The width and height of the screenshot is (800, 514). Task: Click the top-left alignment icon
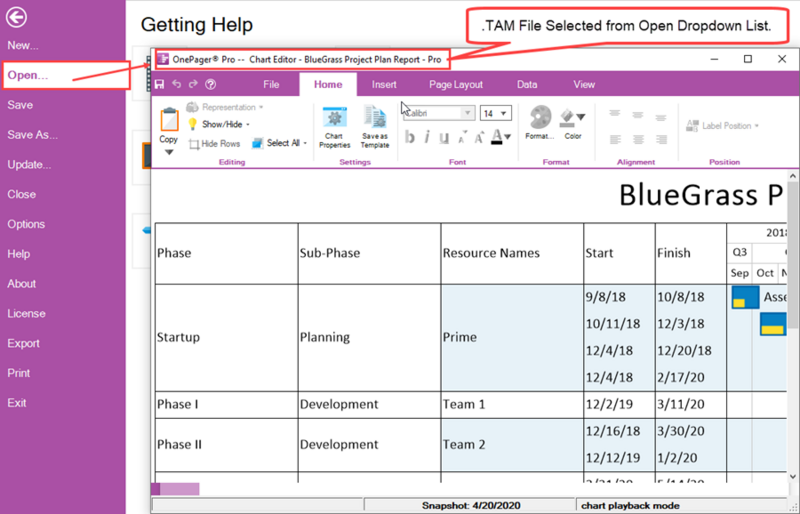[615, 115]
